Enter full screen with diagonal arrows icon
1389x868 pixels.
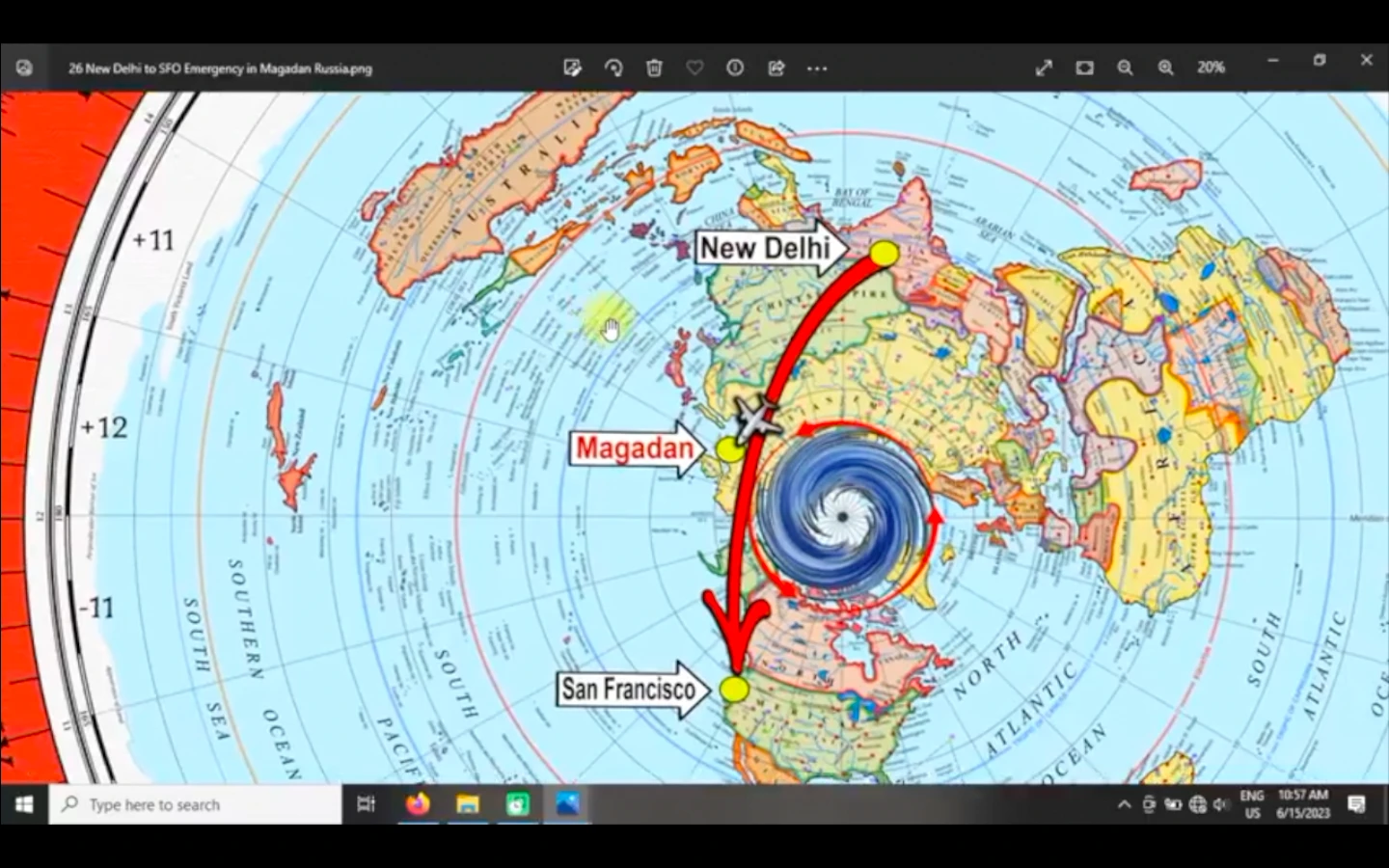pos(1044,68)
